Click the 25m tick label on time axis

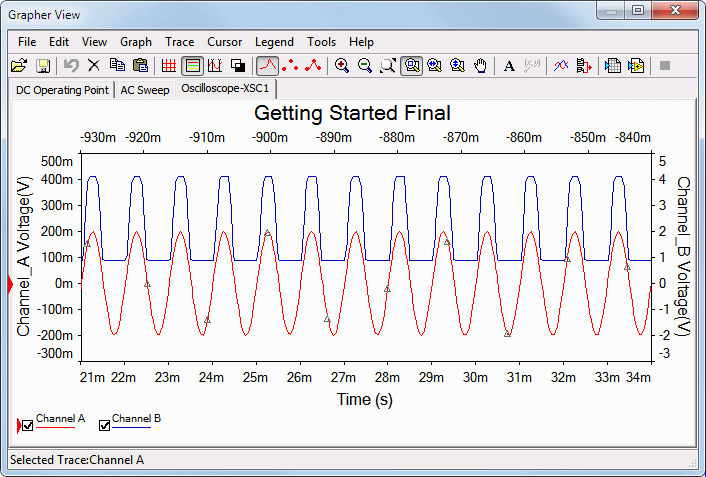[255, 377]
